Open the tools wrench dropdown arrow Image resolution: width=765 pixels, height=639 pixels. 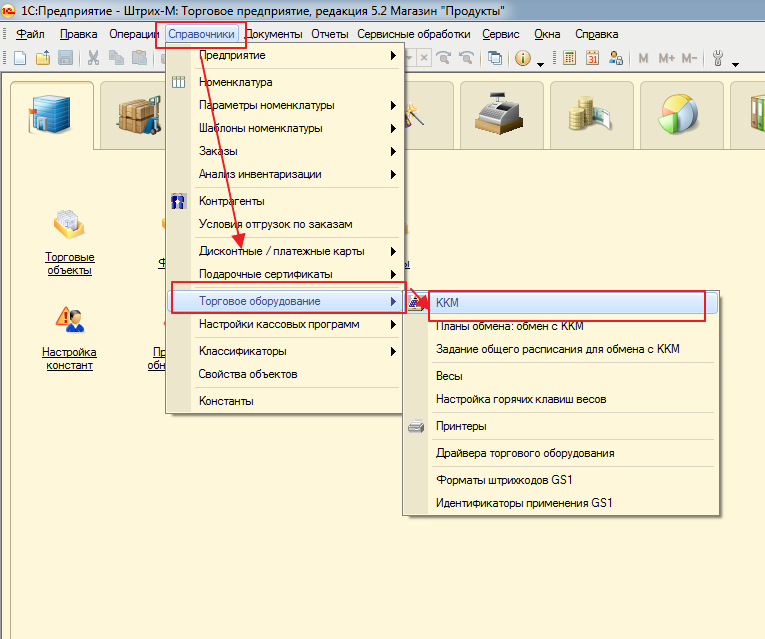point(736,64)
